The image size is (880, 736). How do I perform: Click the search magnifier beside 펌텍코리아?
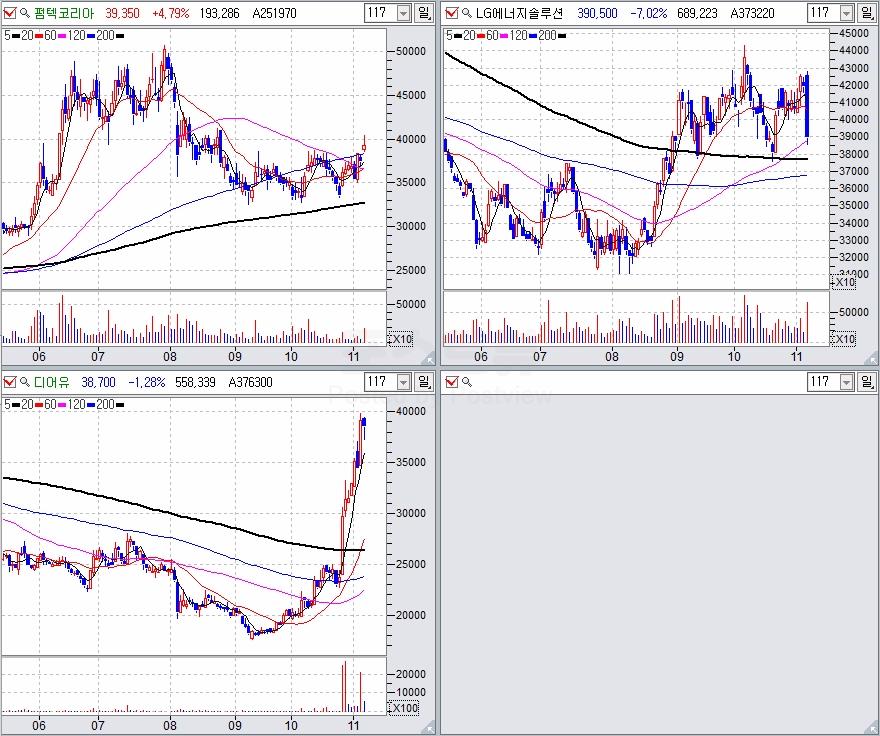coord(23,13)
